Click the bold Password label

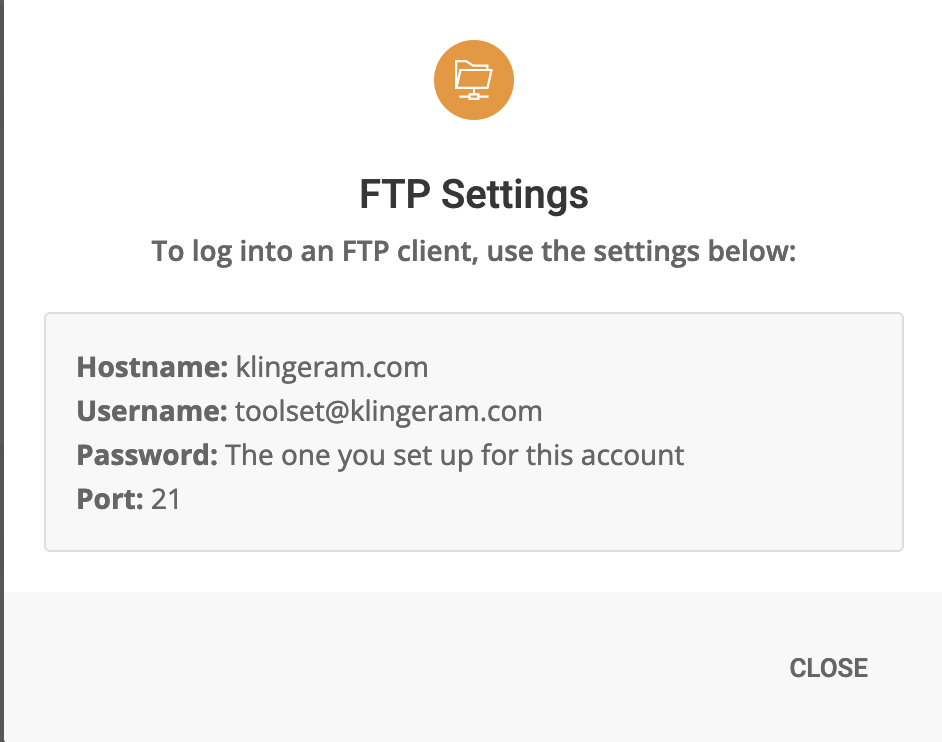click(147, 455)
